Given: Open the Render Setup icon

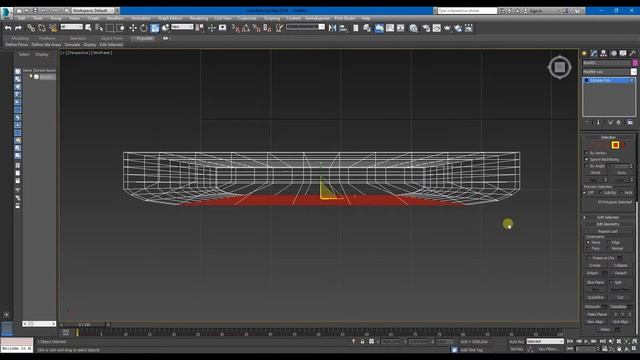Looking at the screenshot, I should click(x=426, y=28).
